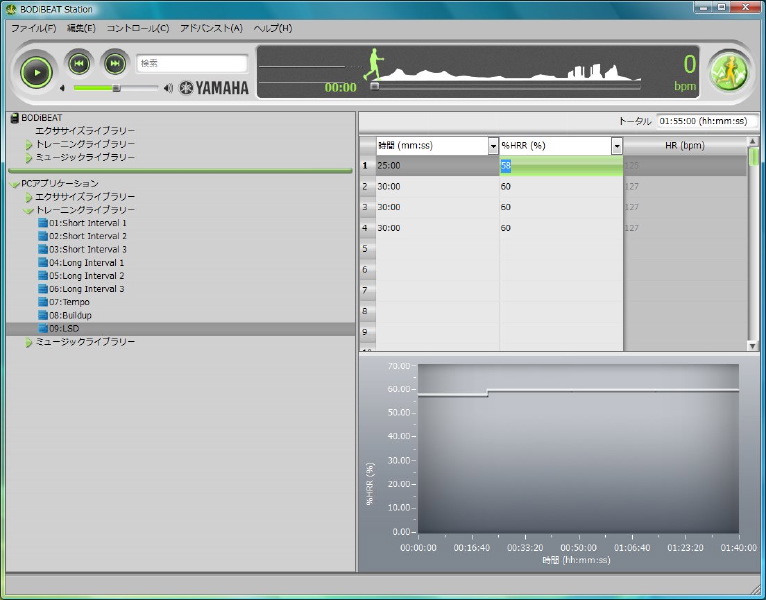Open the %HRR (%) column dropdown
Screen dimensions: 766x600
tap(617, 146)
